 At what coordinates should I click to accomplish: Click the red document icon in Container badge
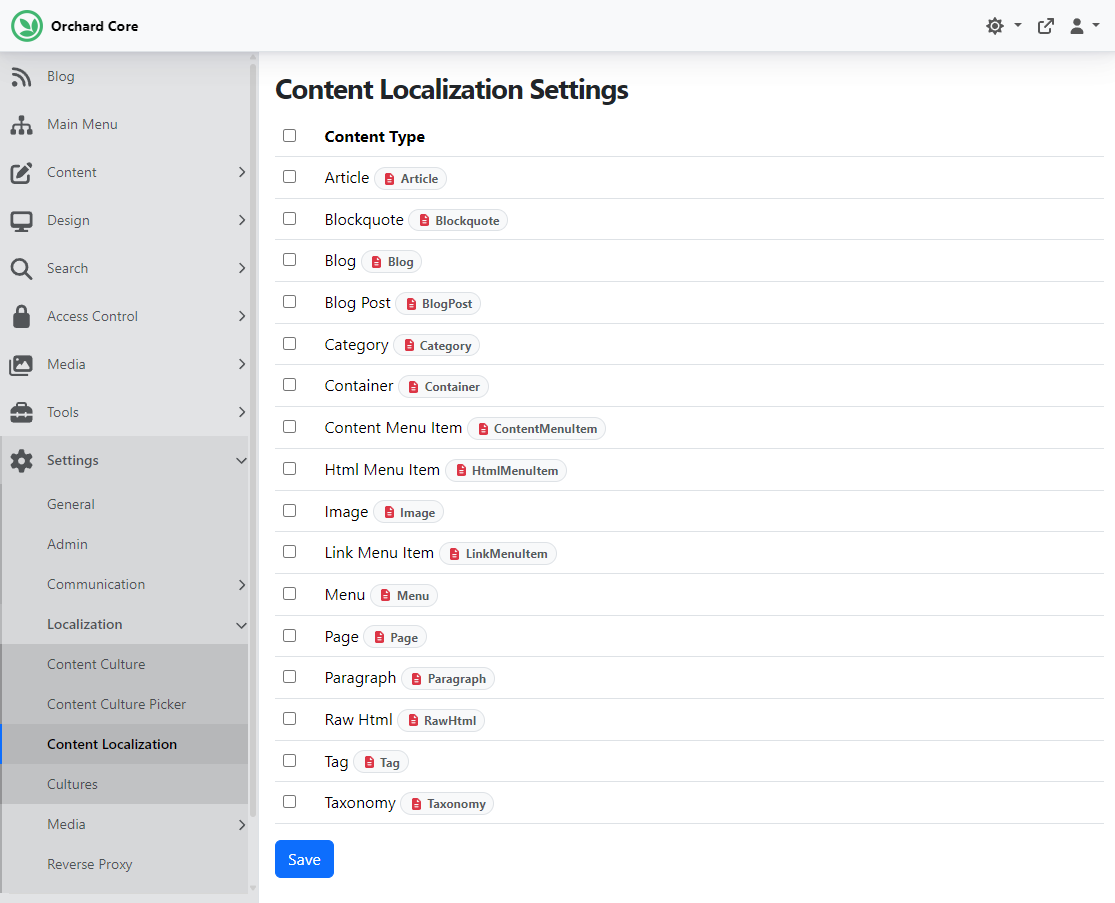coord(413,387)
